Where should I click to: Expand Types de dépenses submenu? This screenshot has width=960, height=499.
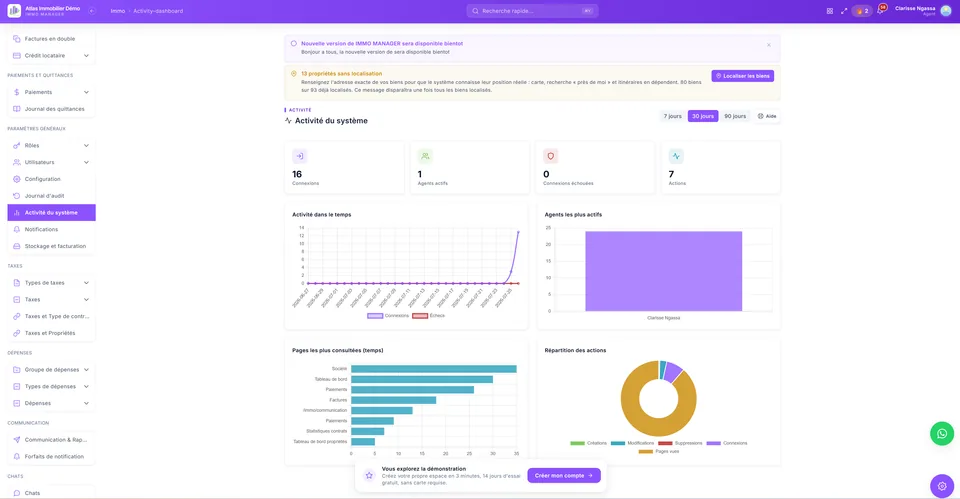click(51, 386)
